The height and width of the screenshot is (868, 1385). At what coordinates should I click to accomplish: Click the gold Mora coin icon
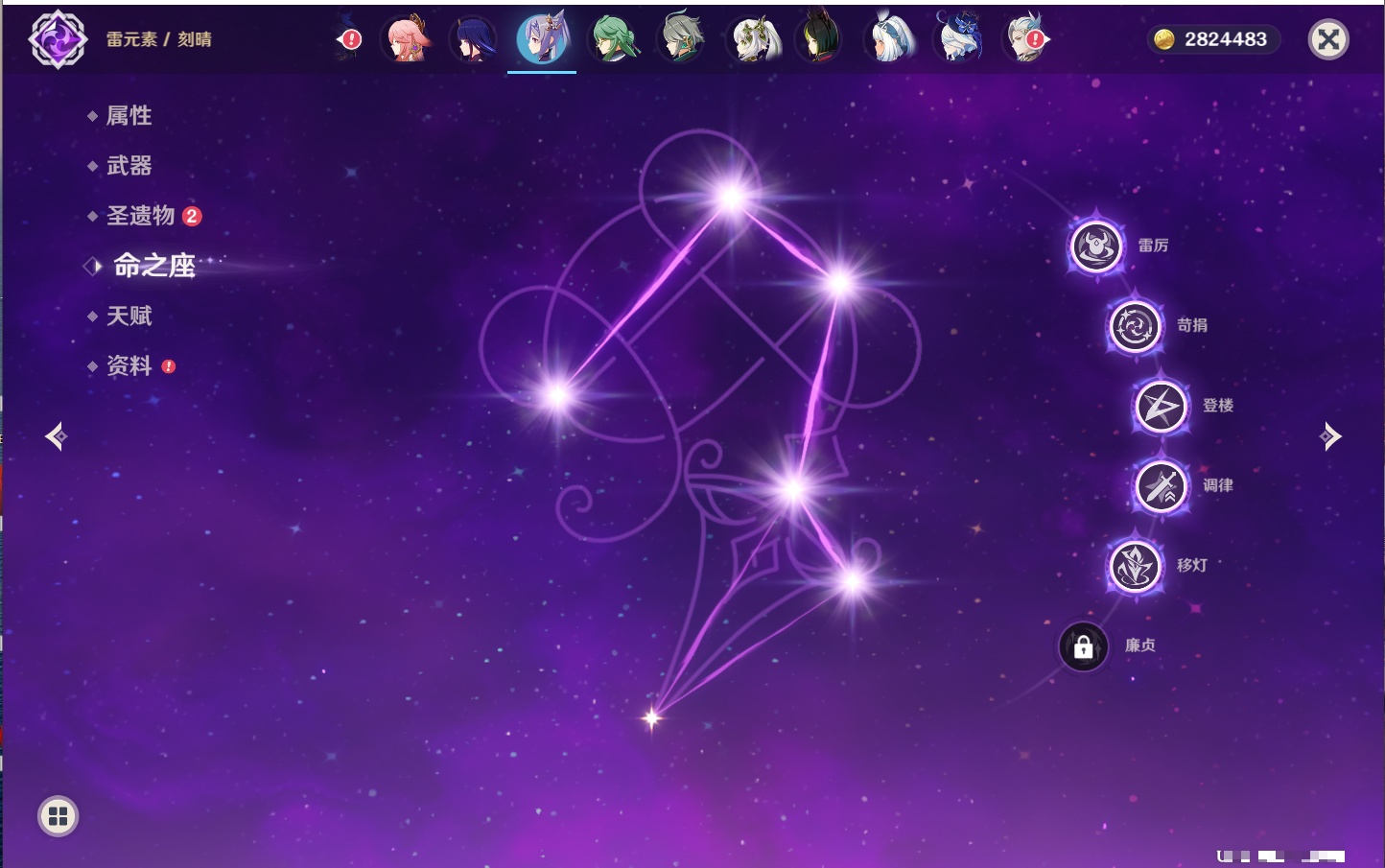tap(1164, 39)
